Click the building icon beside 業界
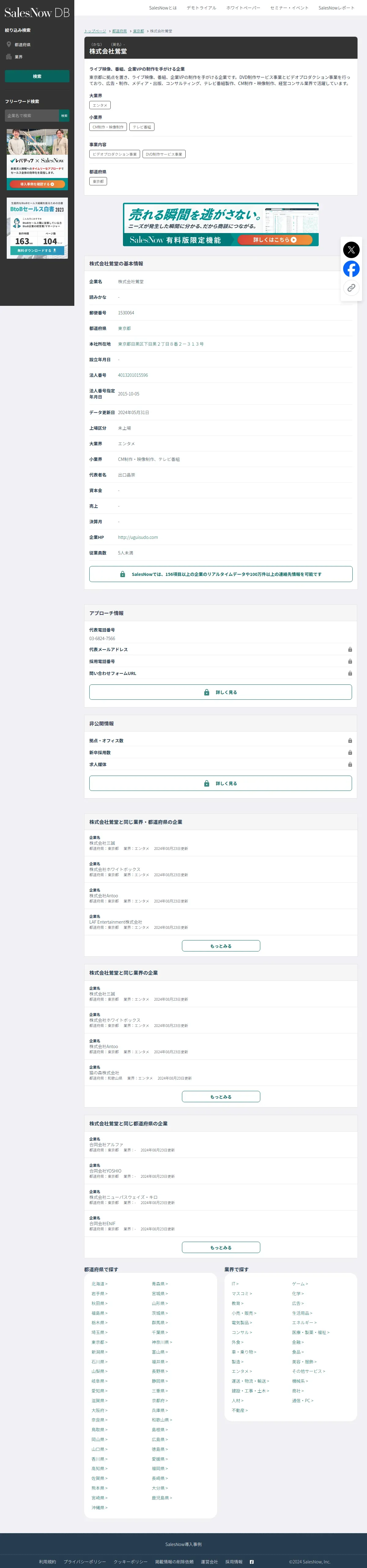The height and width of the screenshot is (1568, 367). click(9, 57)
